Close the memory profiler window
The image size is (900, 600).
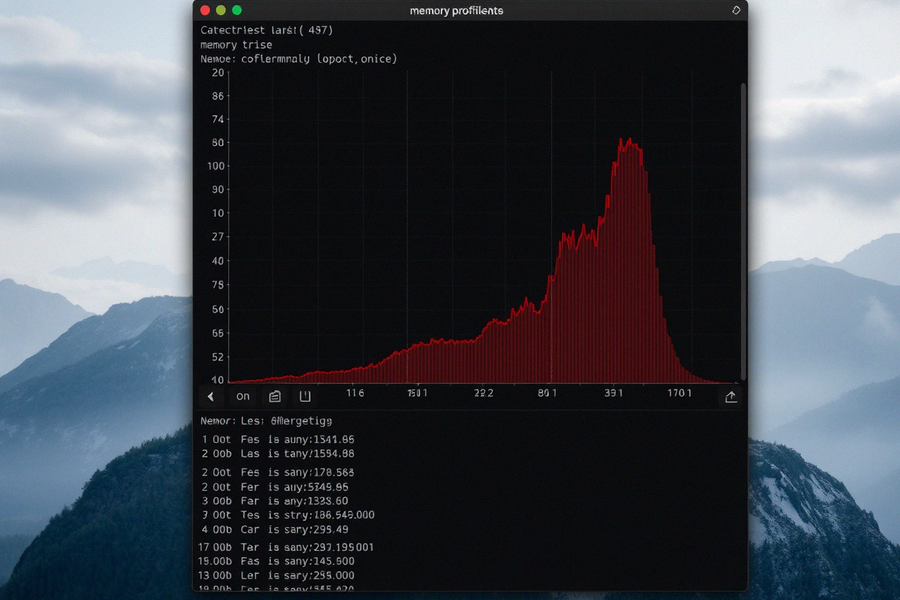coord(205,10)
